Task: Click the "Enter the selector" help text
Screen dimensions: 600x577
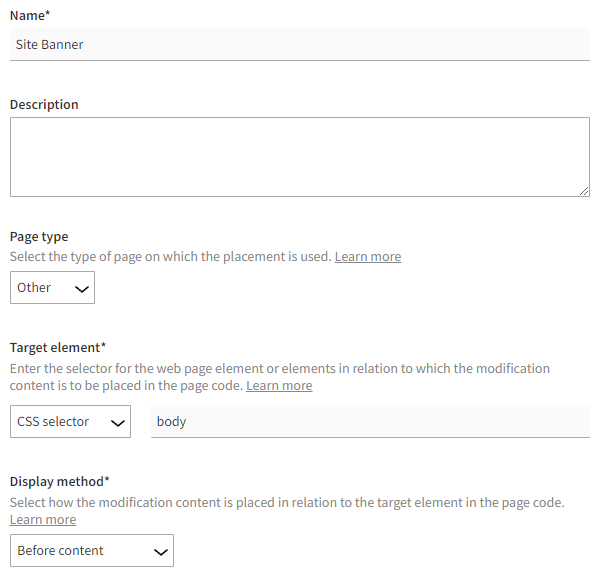Action: pyautogui.click(x=280, y=368)
